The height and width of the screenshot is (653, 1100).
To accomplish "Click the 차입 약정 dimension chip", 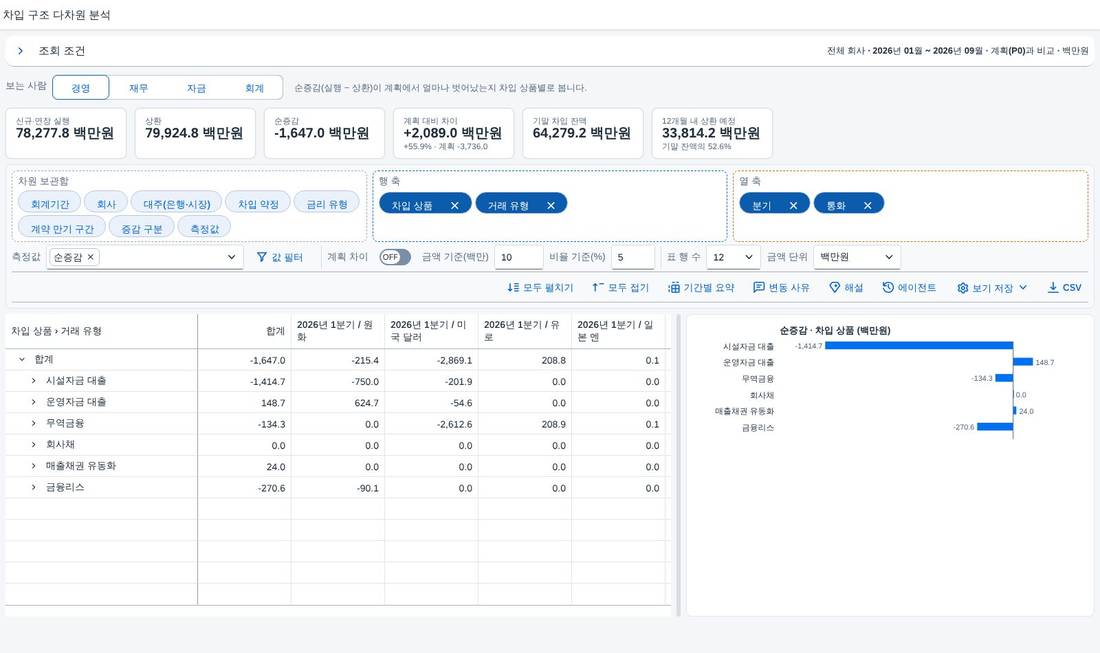I will (258, 204).
